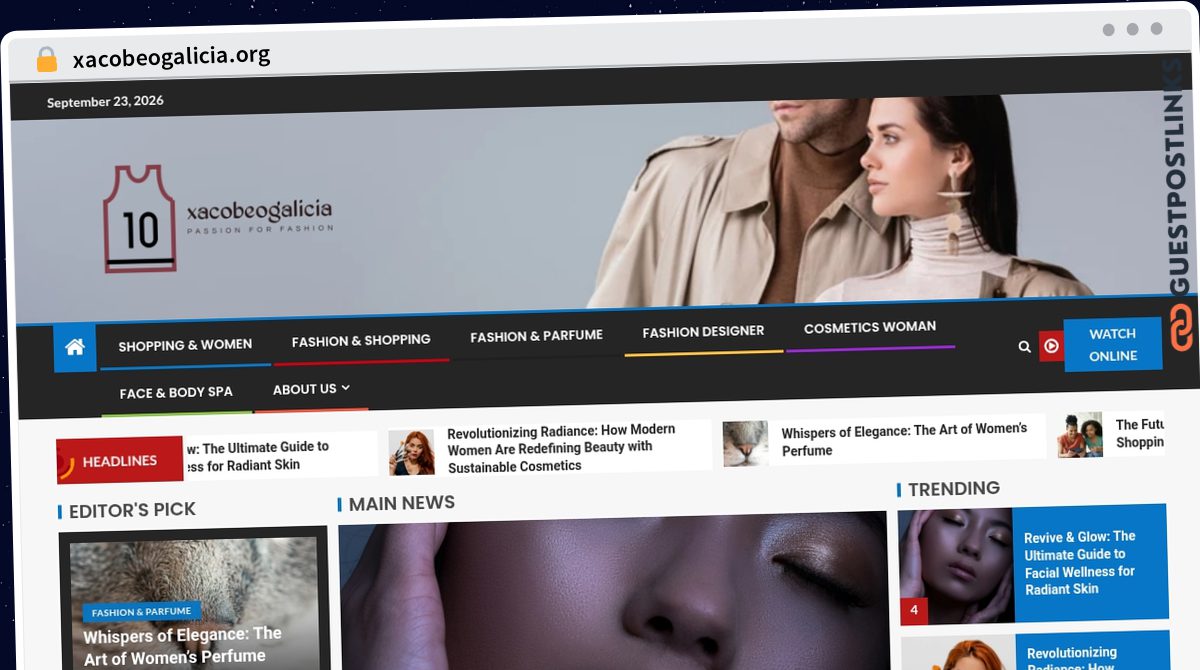Select Face & Body Spa menu item
The width and height of the screenshot is (1200, 670).
(176, 393)
